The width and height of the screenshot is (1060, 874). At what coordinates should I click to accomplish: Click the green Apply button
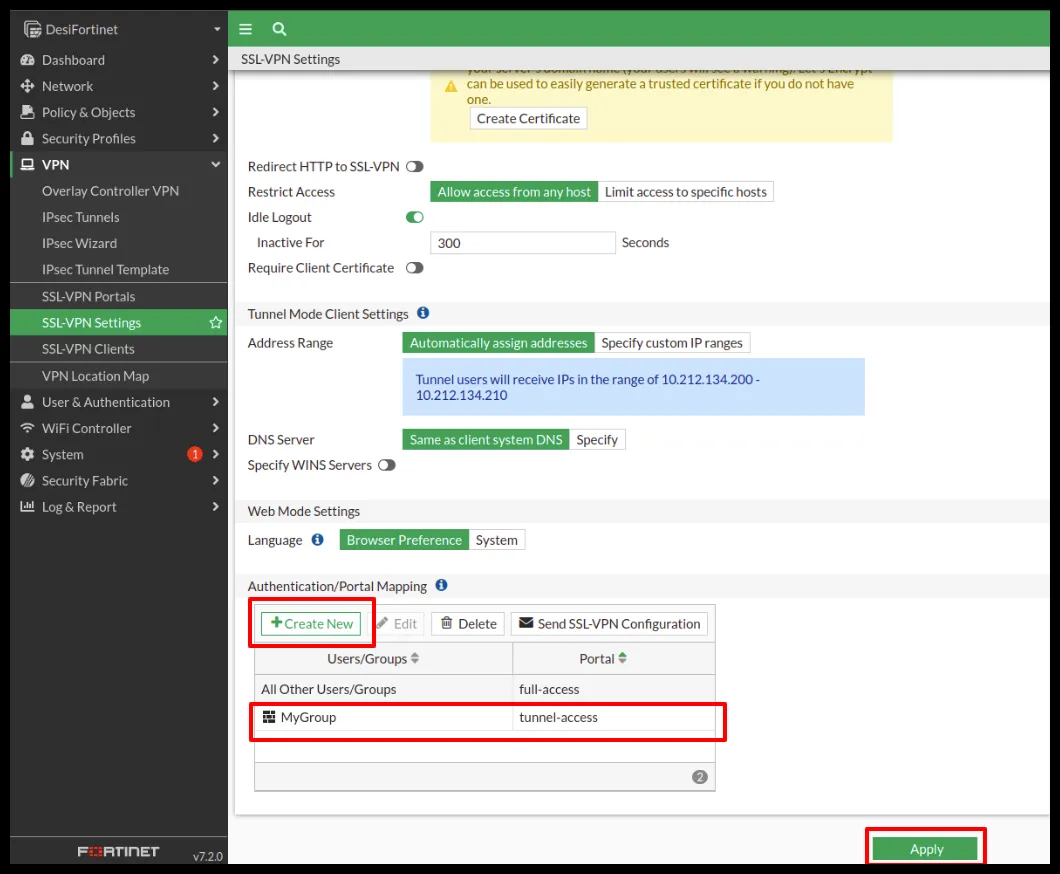coord(925,849)
